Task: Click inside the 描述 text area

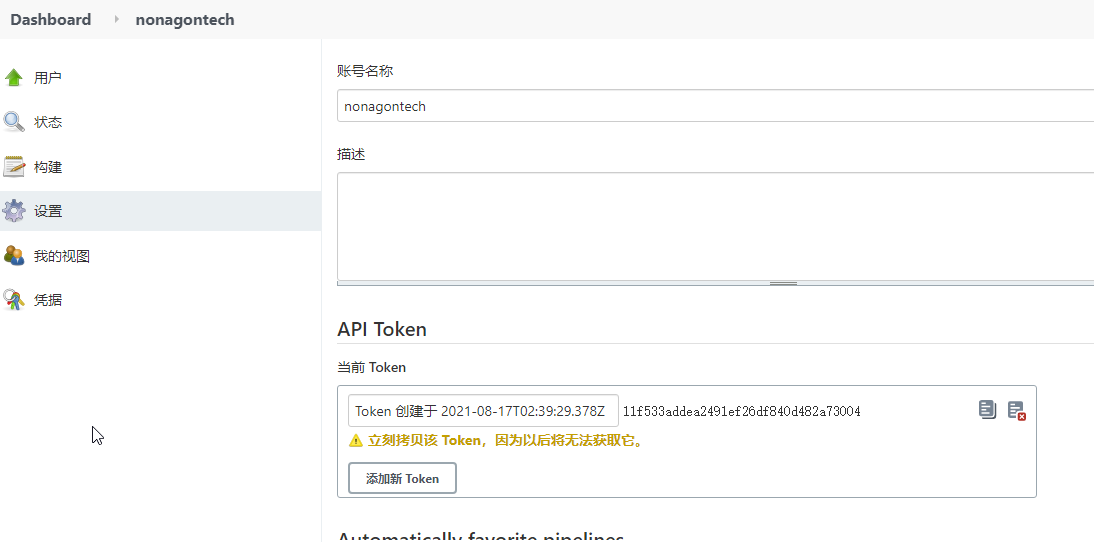Action: point(714,226)
